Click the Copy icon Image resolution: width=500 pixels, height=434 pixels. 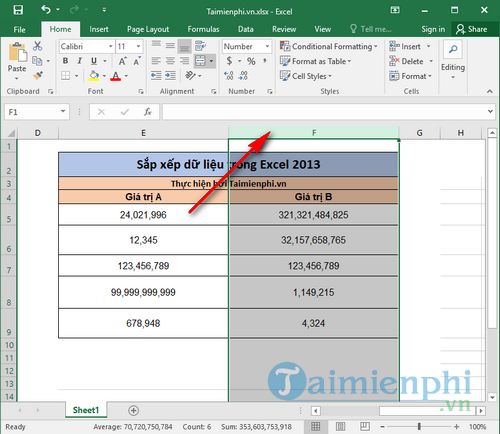tap(37, 61)
